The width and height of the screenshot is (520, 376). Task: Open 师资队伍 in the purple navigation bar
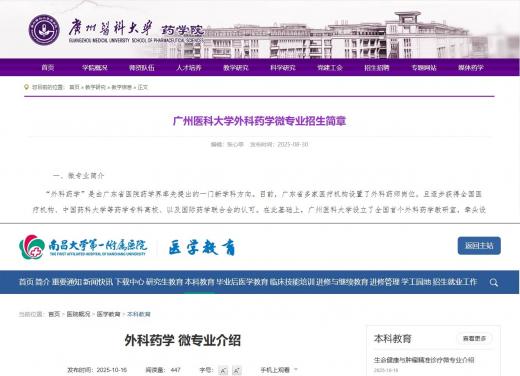click(x=142, y=68)
